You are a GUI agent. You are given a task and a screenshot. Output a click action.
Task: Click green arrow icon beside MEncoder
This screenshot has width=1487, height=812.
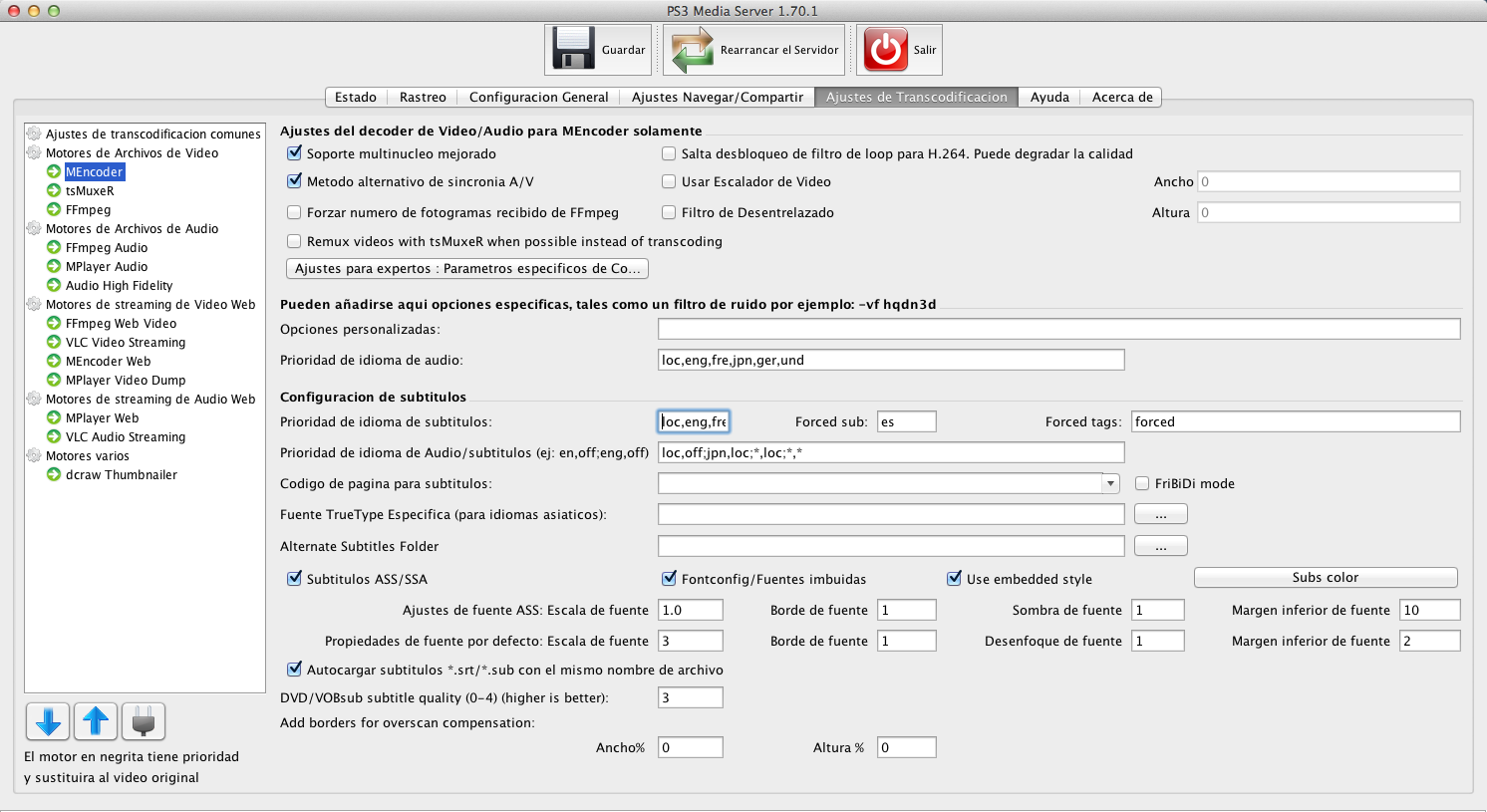click(55, 171)
